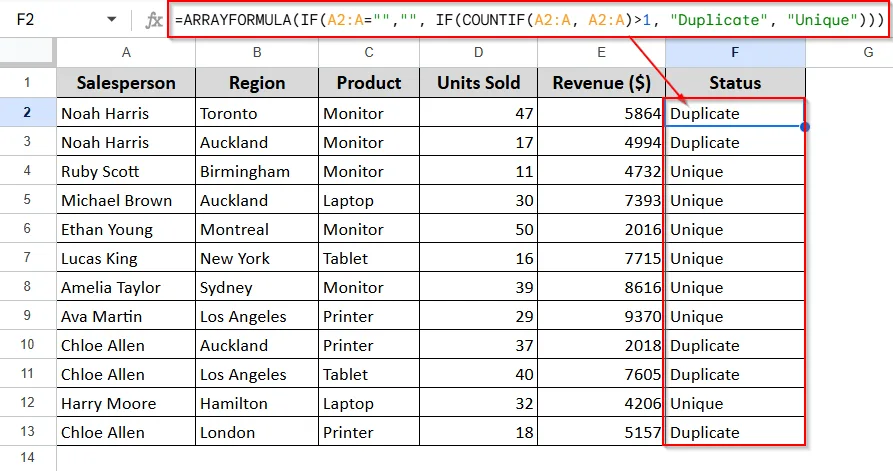Click the Region header cell
893x471 pixels.
point(257,83)
